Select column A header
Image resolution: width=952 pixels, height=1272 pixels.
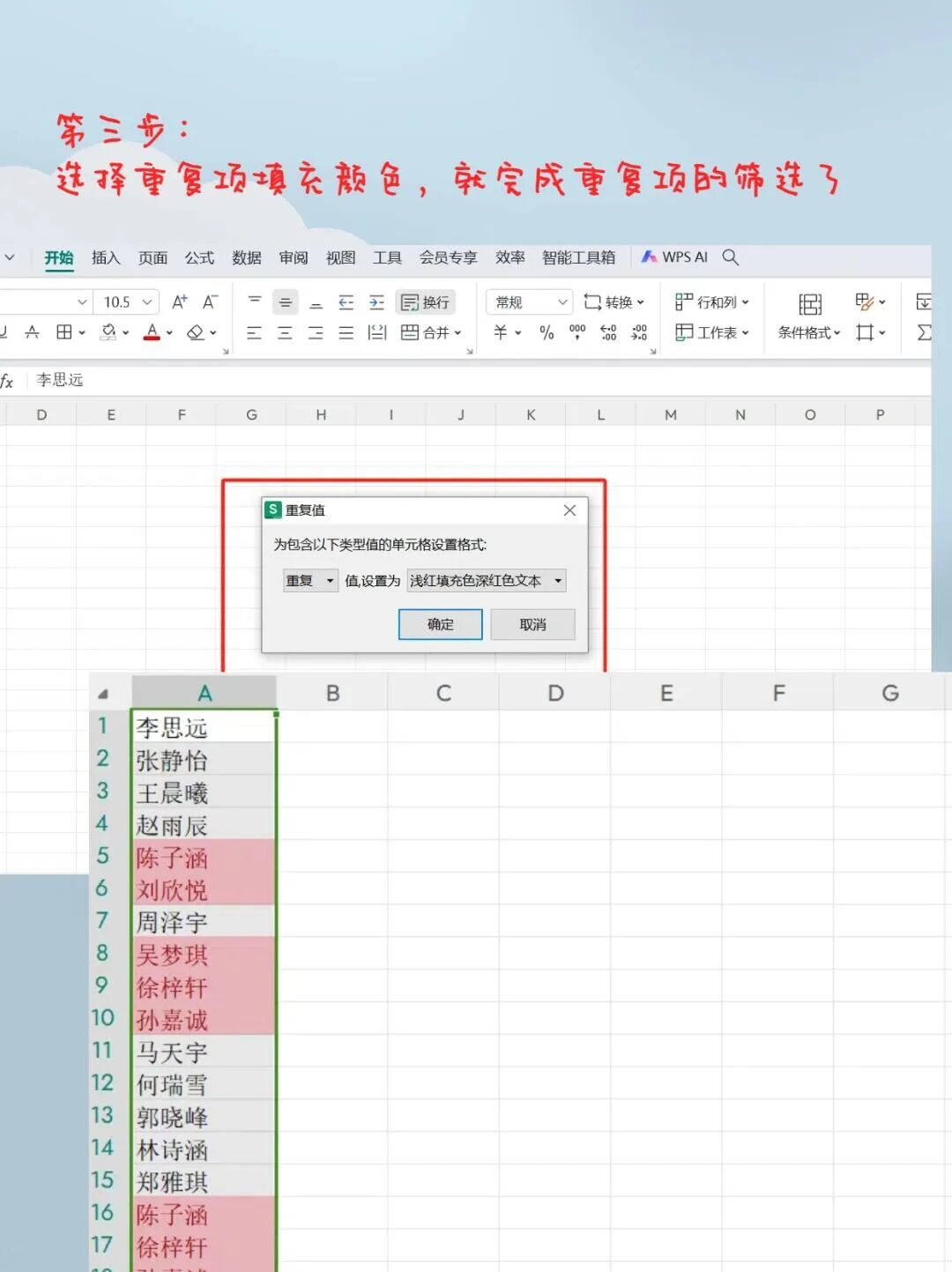205,693
